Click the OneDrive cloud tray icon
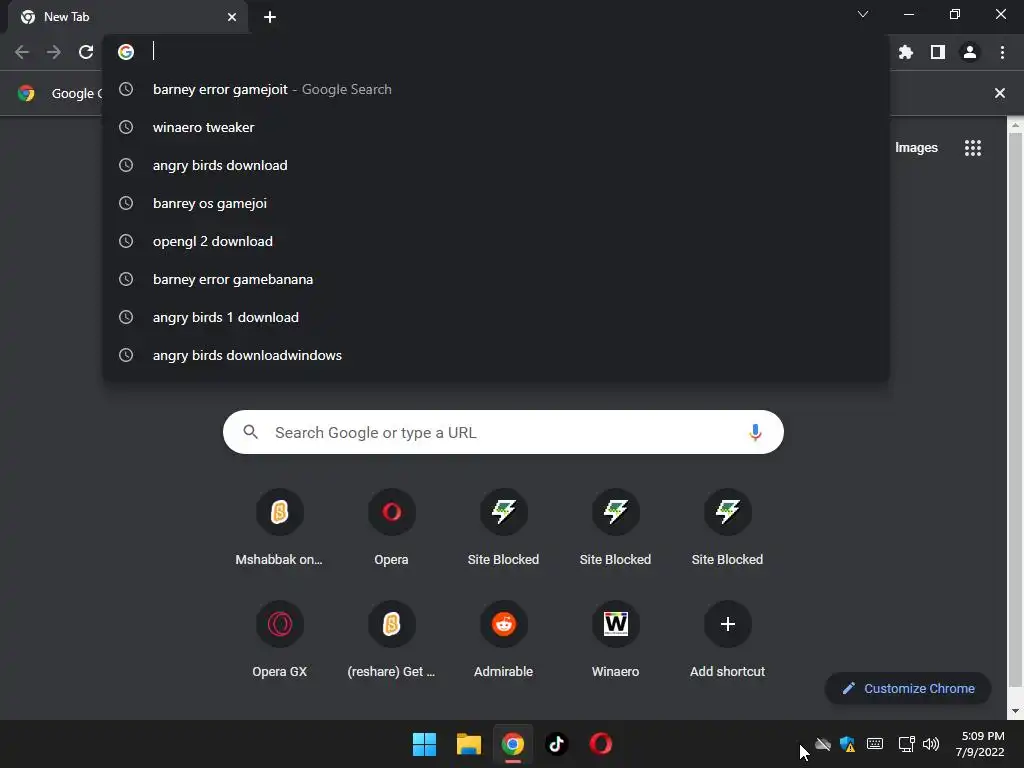 823,744
